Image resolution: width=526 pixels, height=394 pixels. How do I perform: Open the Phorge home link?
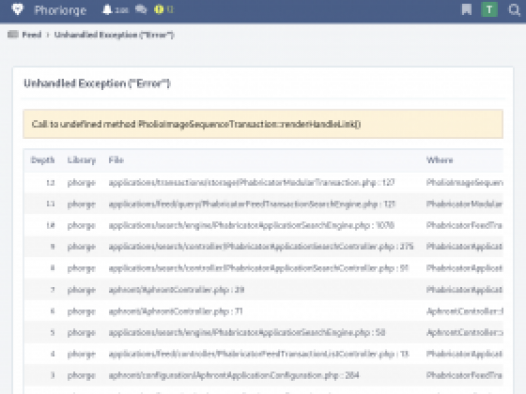60,10
